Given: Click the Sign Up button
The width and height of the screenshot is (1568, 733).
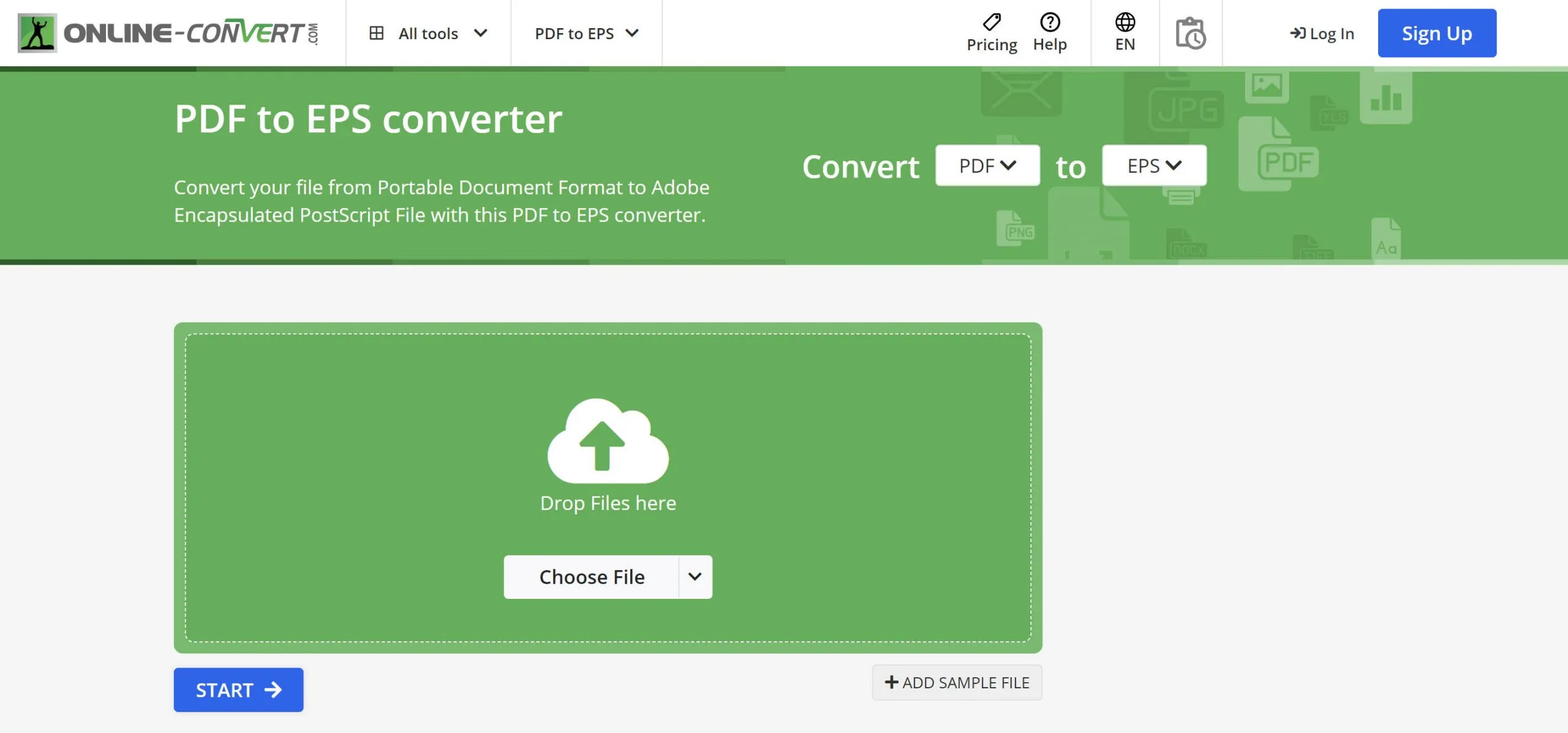Looking at the screenshot, I should 1437,32.
